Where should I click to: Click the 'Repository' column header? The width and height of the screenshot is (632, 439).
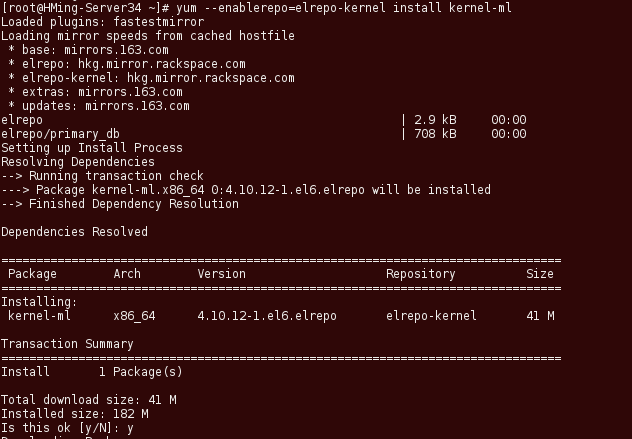421,274
